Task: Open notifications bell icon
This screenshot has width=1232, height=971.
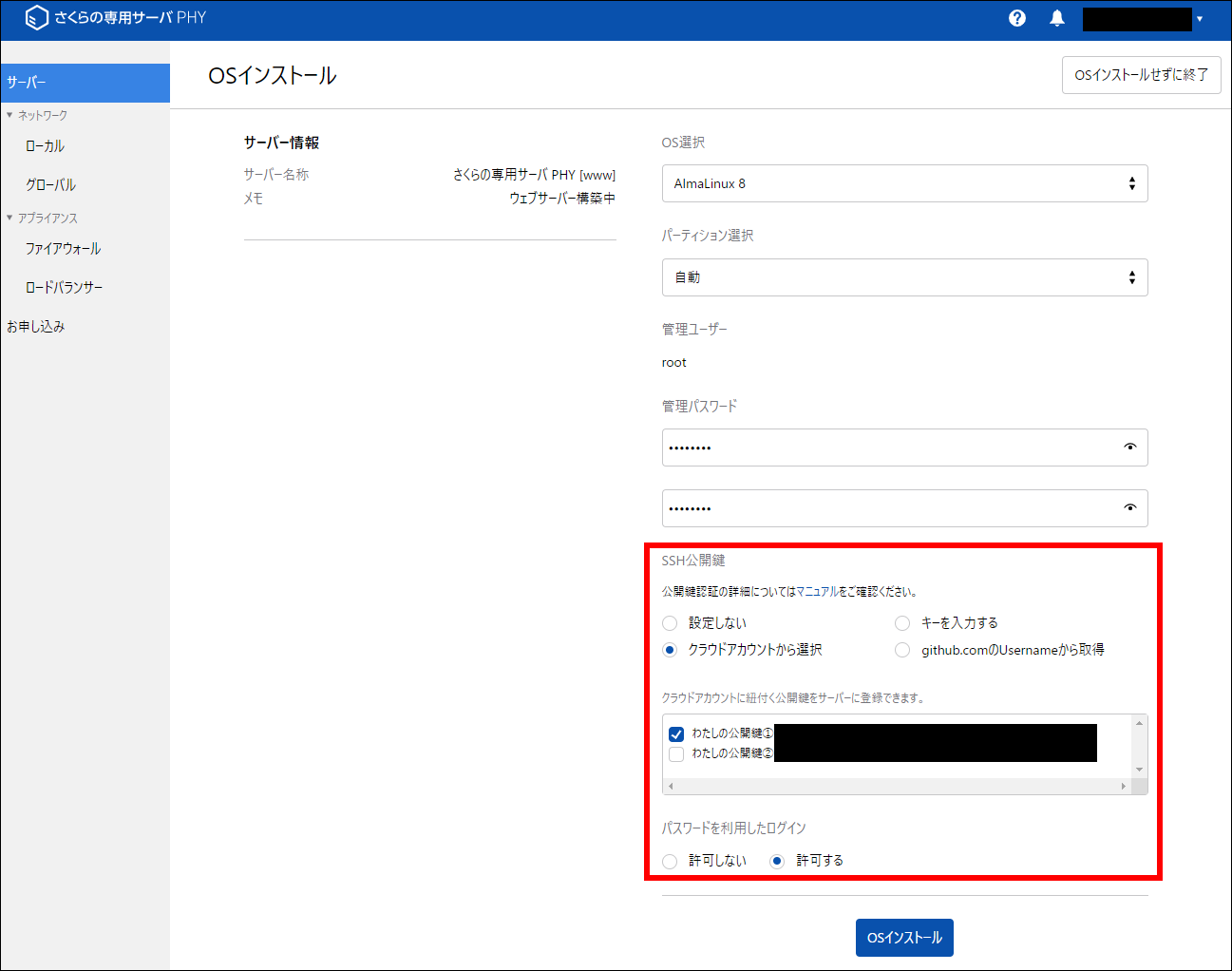Action: [1057, 18]
